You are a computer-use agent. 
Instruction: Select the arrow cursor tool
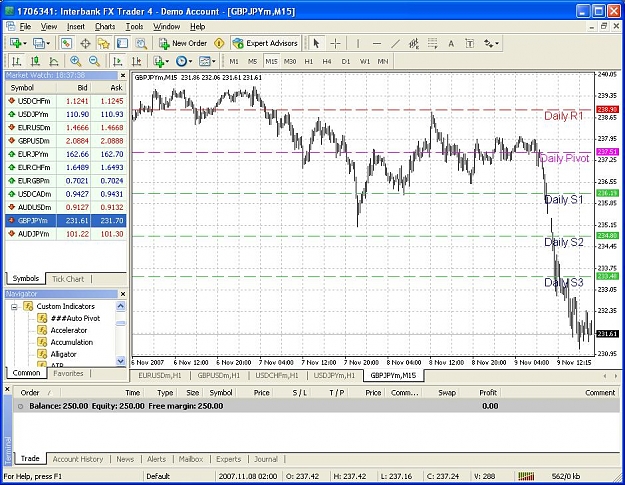pyautogui.click(x=316, y=43)
